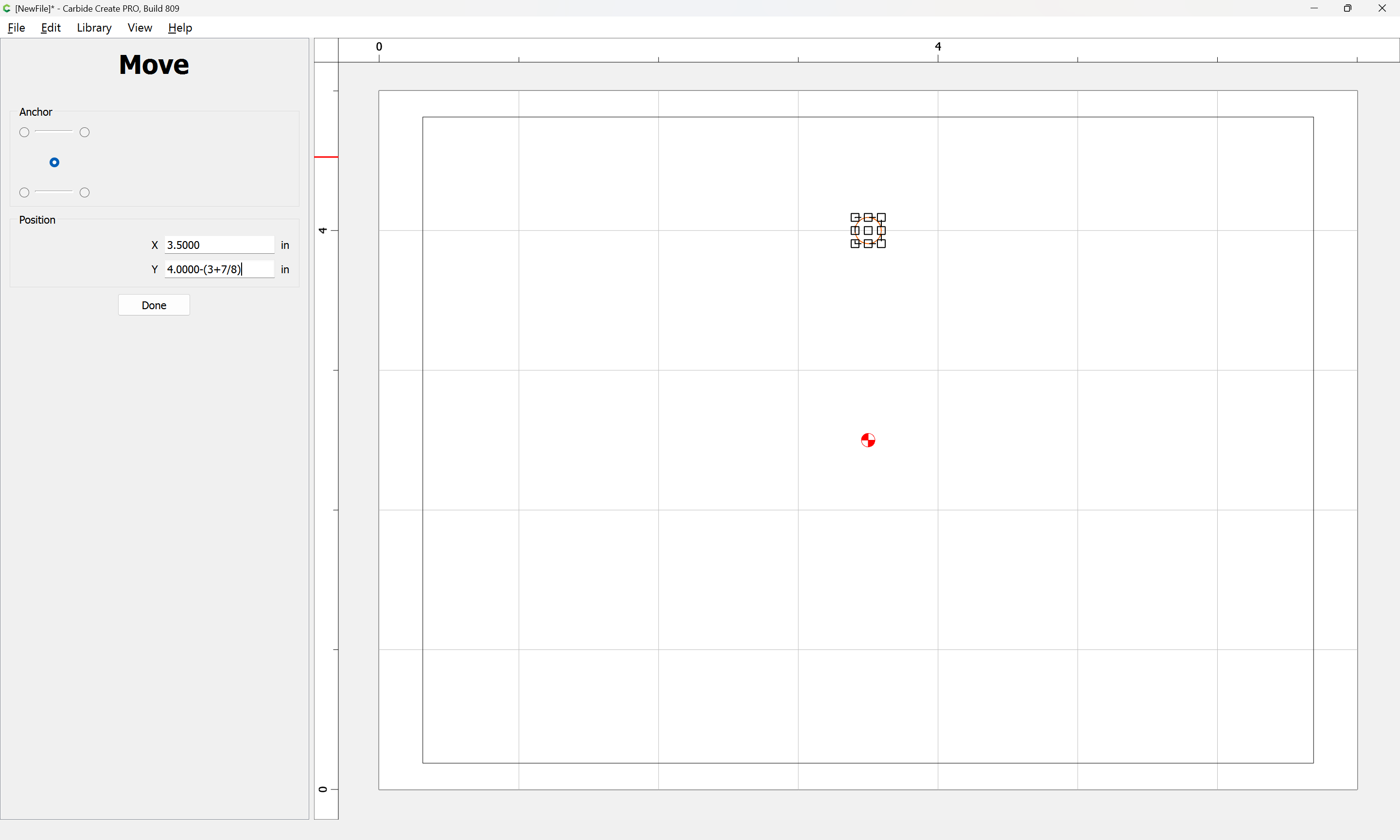Select the center anchor radio button
This screenshot has height=840, width=1400.
pyautogui.click(x=54, y=162)
